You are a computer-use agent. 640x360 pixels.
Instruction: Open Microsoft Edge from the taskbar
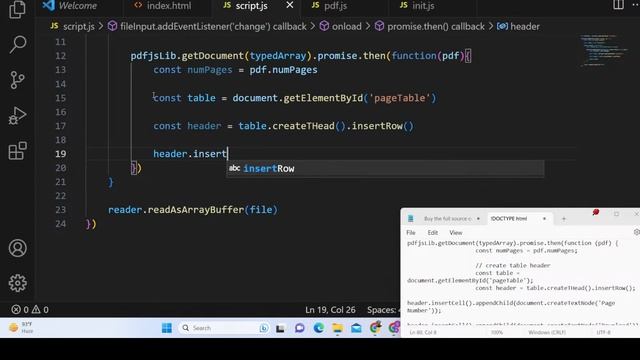319,328
